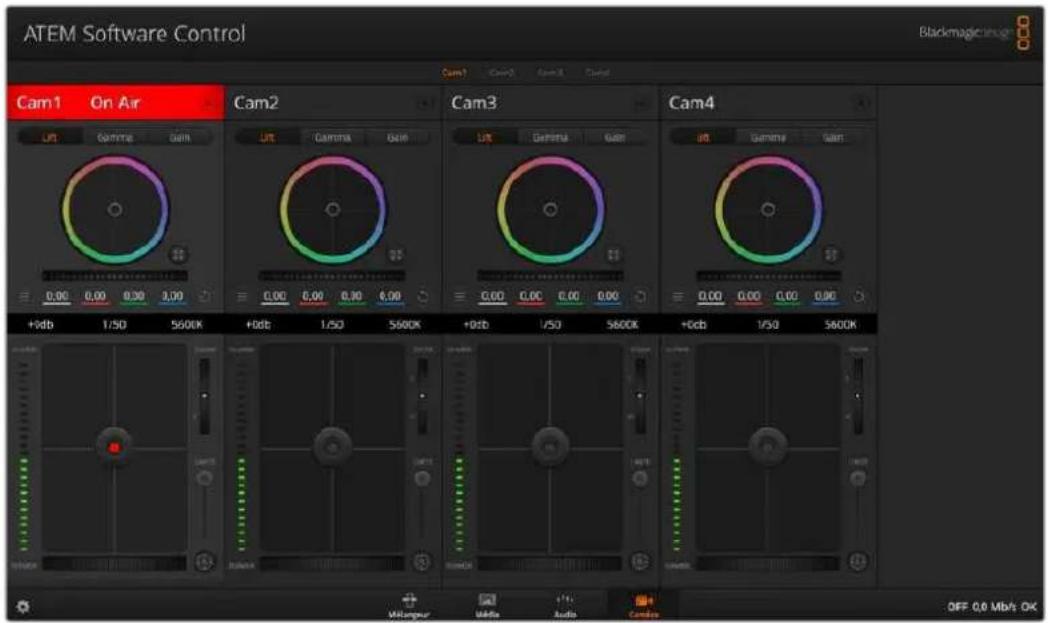Expand the Cam3 header corner button
The image size is (1048, 623).
click(642, 103)
